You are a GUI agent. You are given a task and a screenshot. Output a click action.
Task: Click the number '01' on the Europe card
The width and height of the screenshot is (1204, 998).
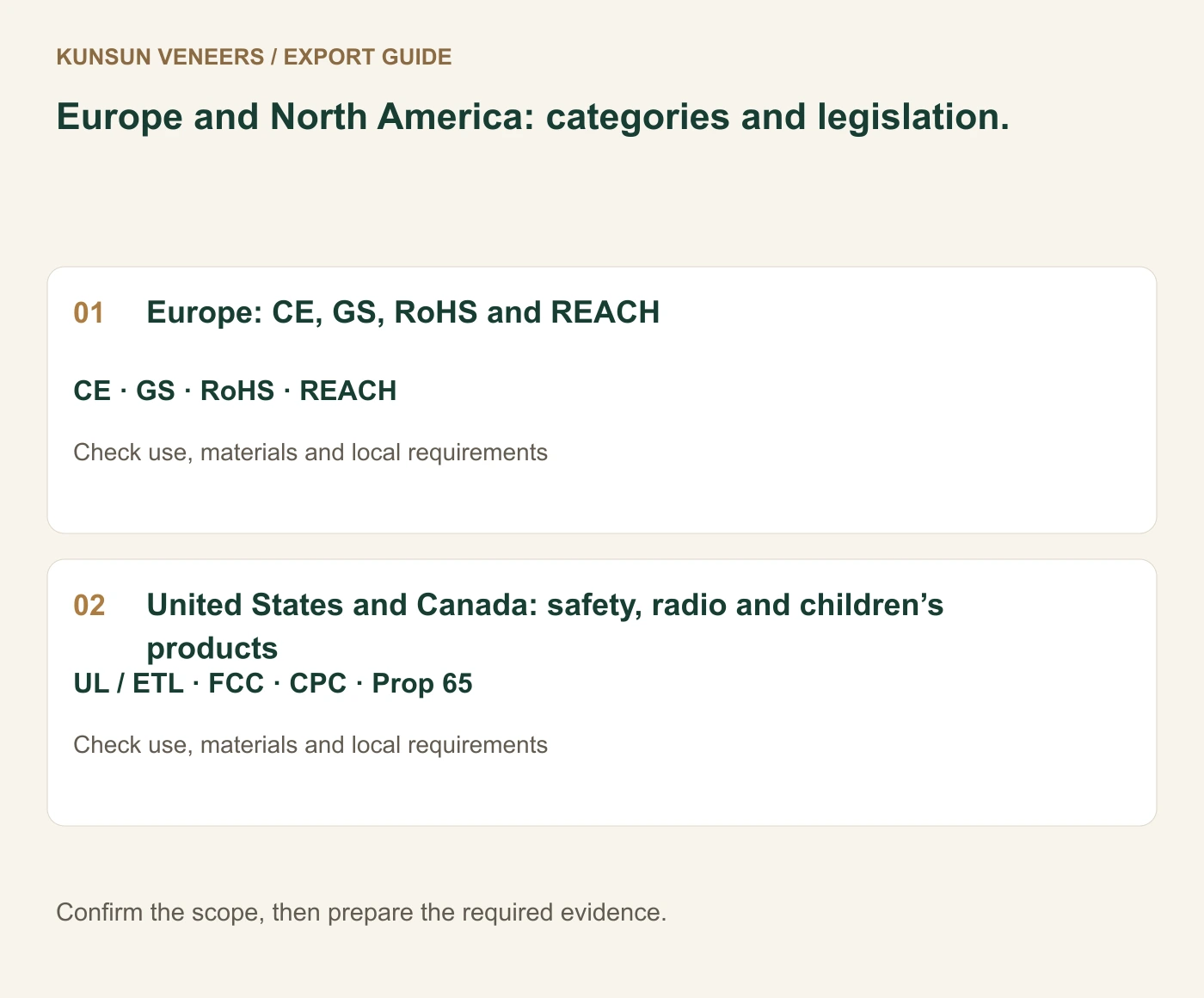pos(89,312)
